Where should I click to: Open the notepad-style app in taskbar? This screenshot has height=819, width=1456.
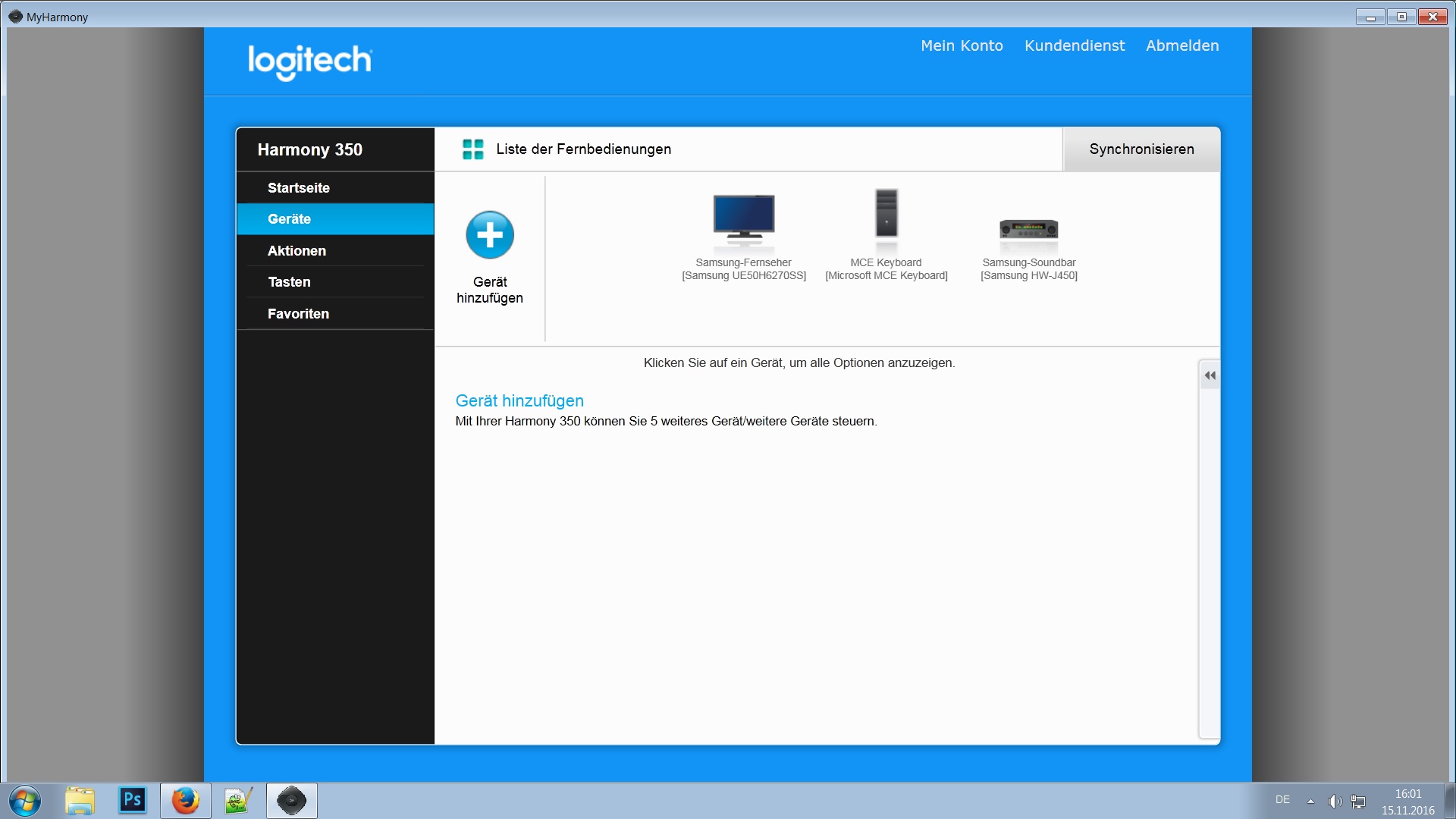pos(238,801)
